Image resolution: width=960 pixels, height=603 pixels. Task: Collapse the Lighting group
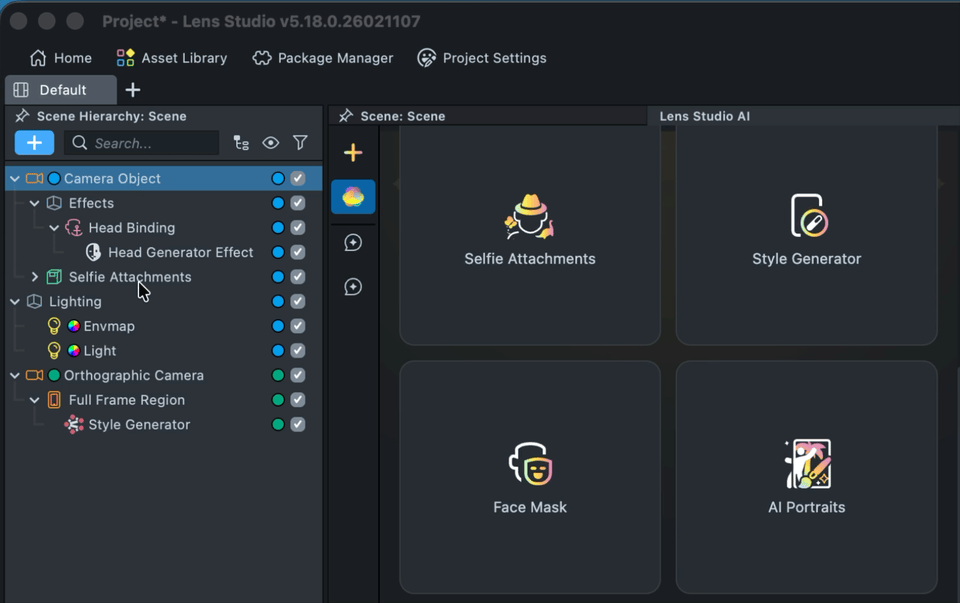pos(15,302)
